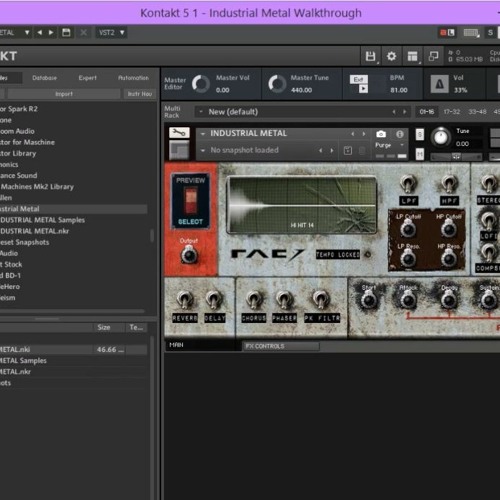Open the Purge dropdown menu
The height and width of the screenshot is (500, 500).
point(389,145)
